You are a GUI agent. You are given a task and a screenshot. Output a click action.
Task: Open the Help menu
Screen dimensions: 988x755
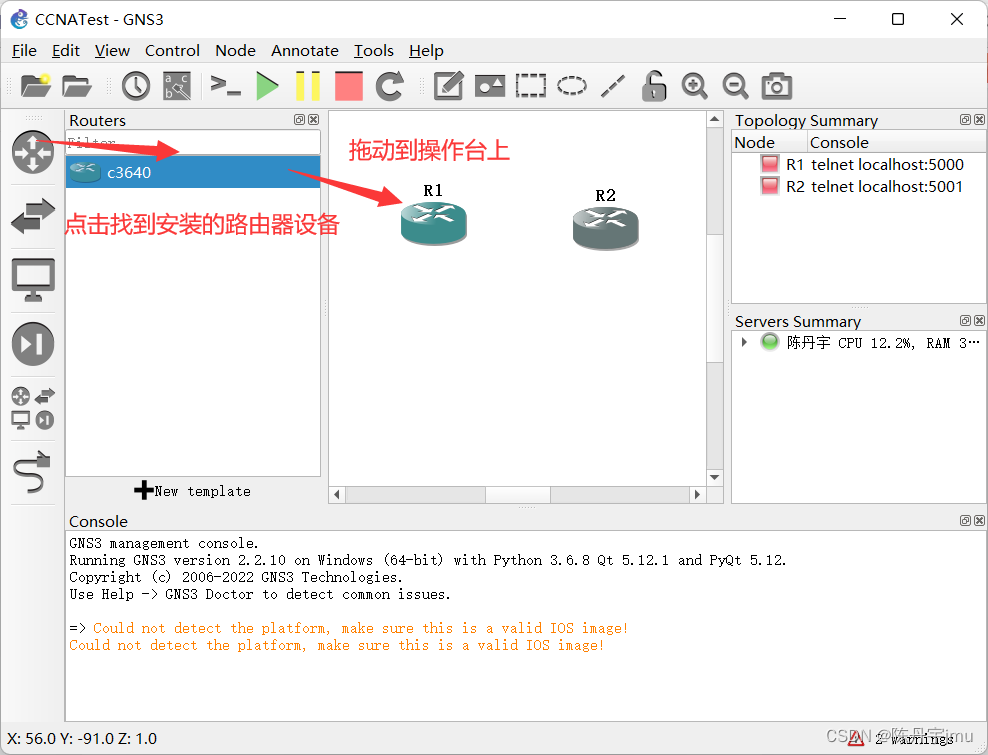pos(426,50)
